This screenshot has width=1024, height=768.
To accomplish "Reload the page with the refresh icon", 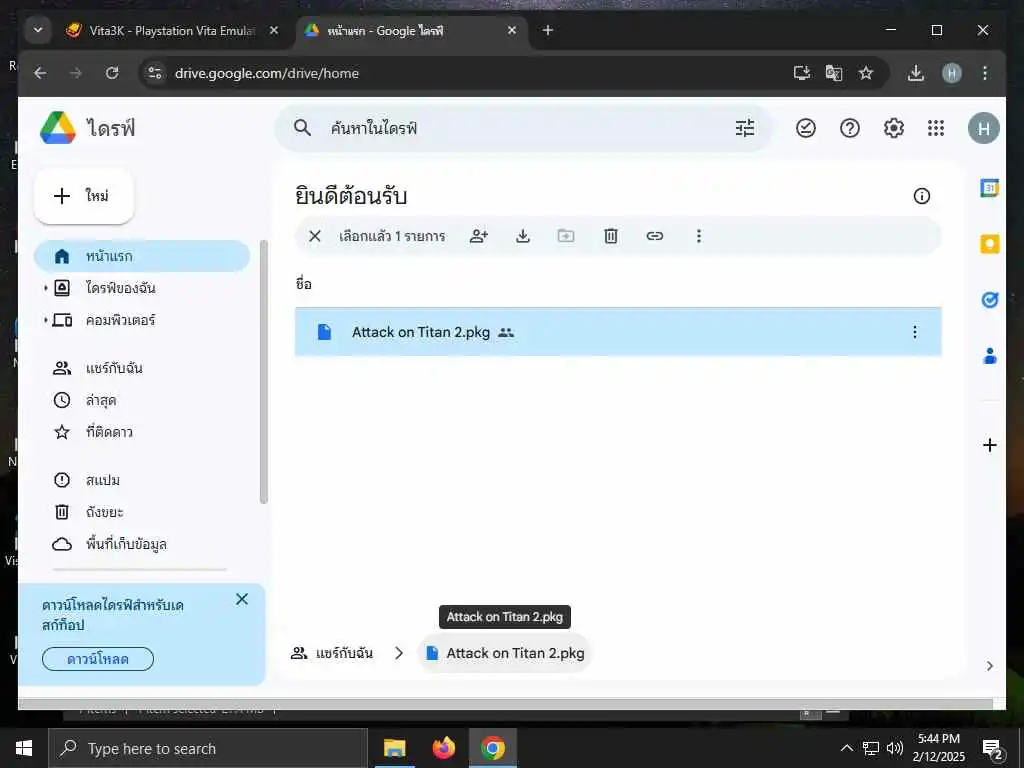I will click(x=112, y=73).
